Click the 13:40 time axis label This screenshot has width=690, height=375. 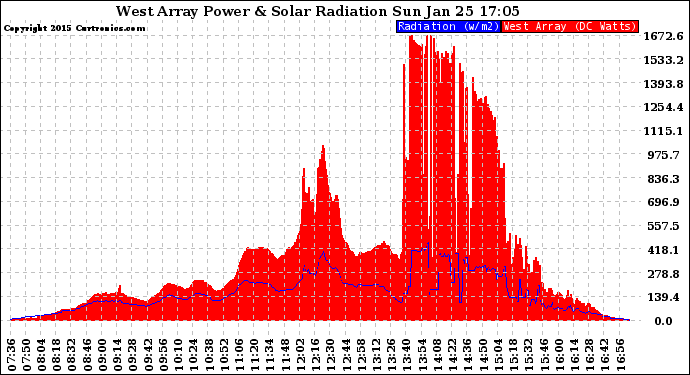[x=407, y=355]
